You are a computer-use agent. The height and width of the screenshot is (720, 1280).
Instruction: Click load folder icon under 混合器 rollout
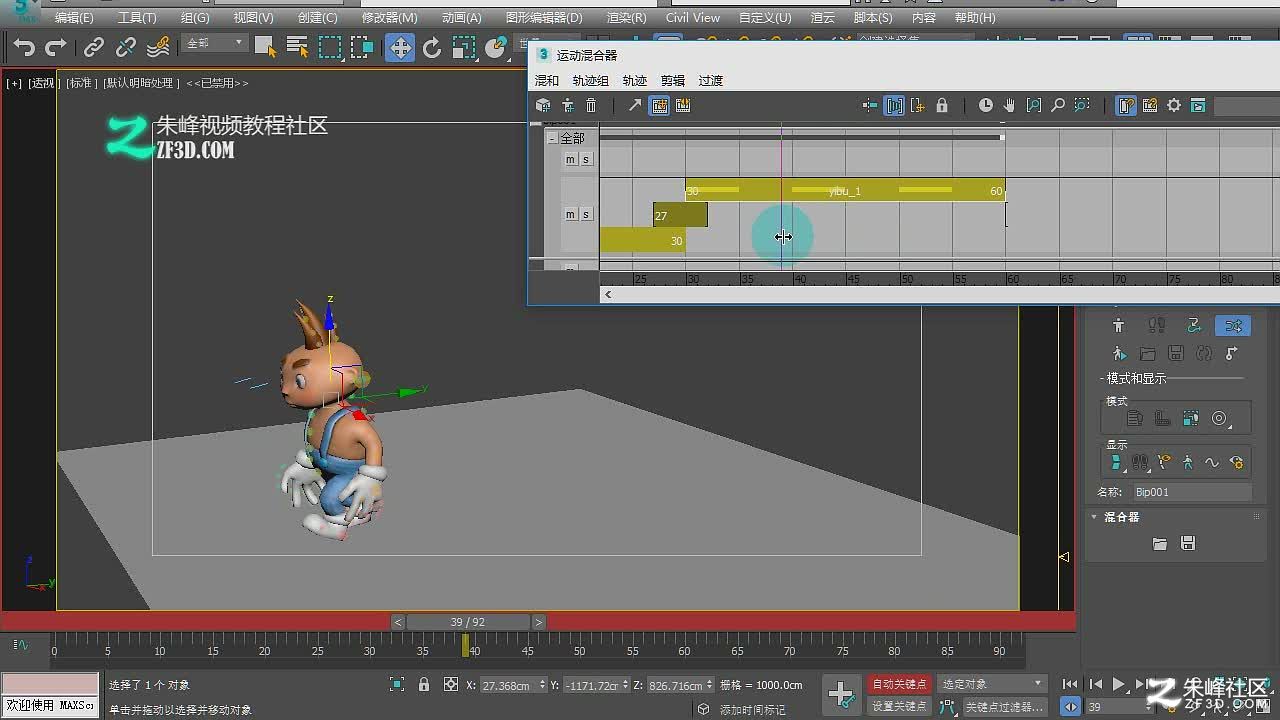tap(1160, 543)
